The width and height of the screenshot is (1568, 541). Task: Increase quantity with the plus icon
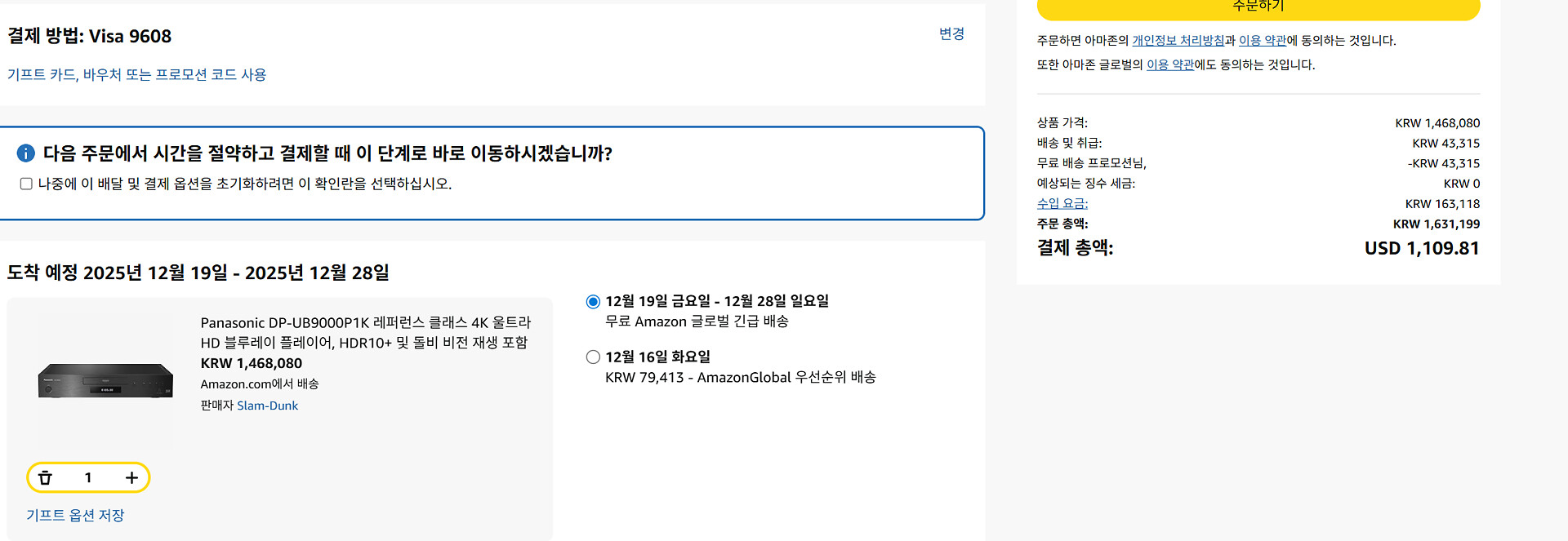(131, 477)
